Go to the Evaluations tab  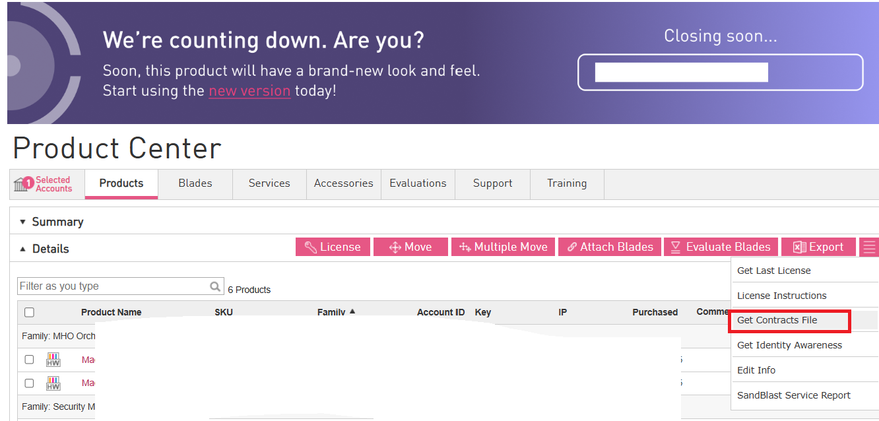click(x=418, y=183)
